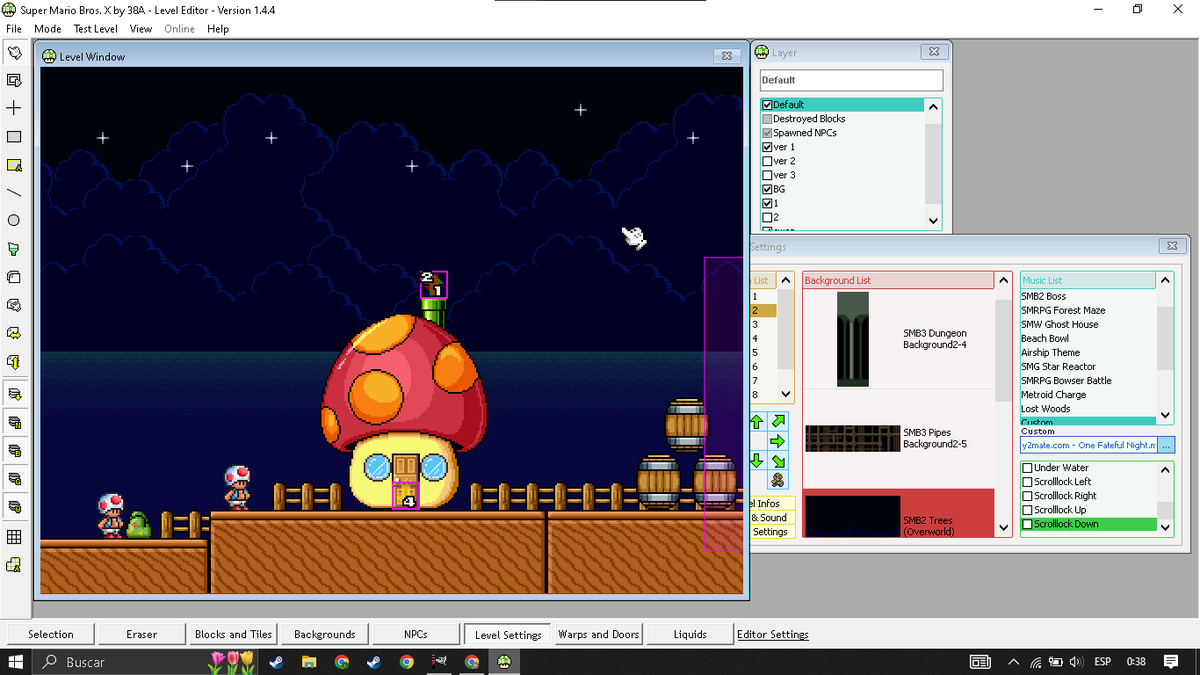
Task: Open the Editor Settings tab
Action: pyautogui.click(x=773, y=634)
